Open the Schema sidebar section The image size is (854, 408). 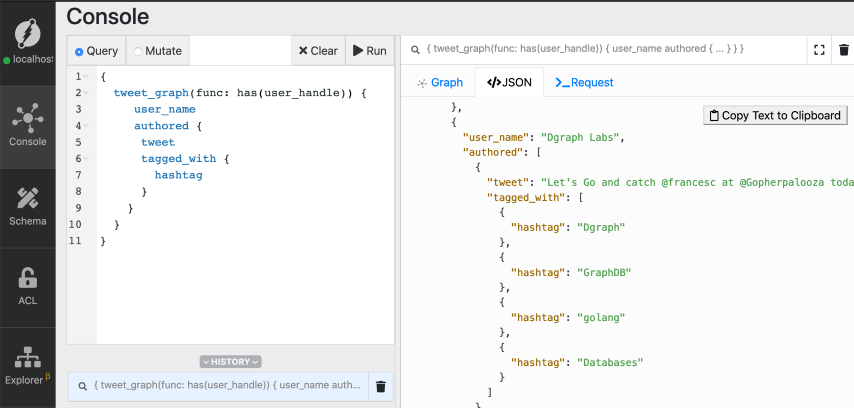(x=27, y=205)
